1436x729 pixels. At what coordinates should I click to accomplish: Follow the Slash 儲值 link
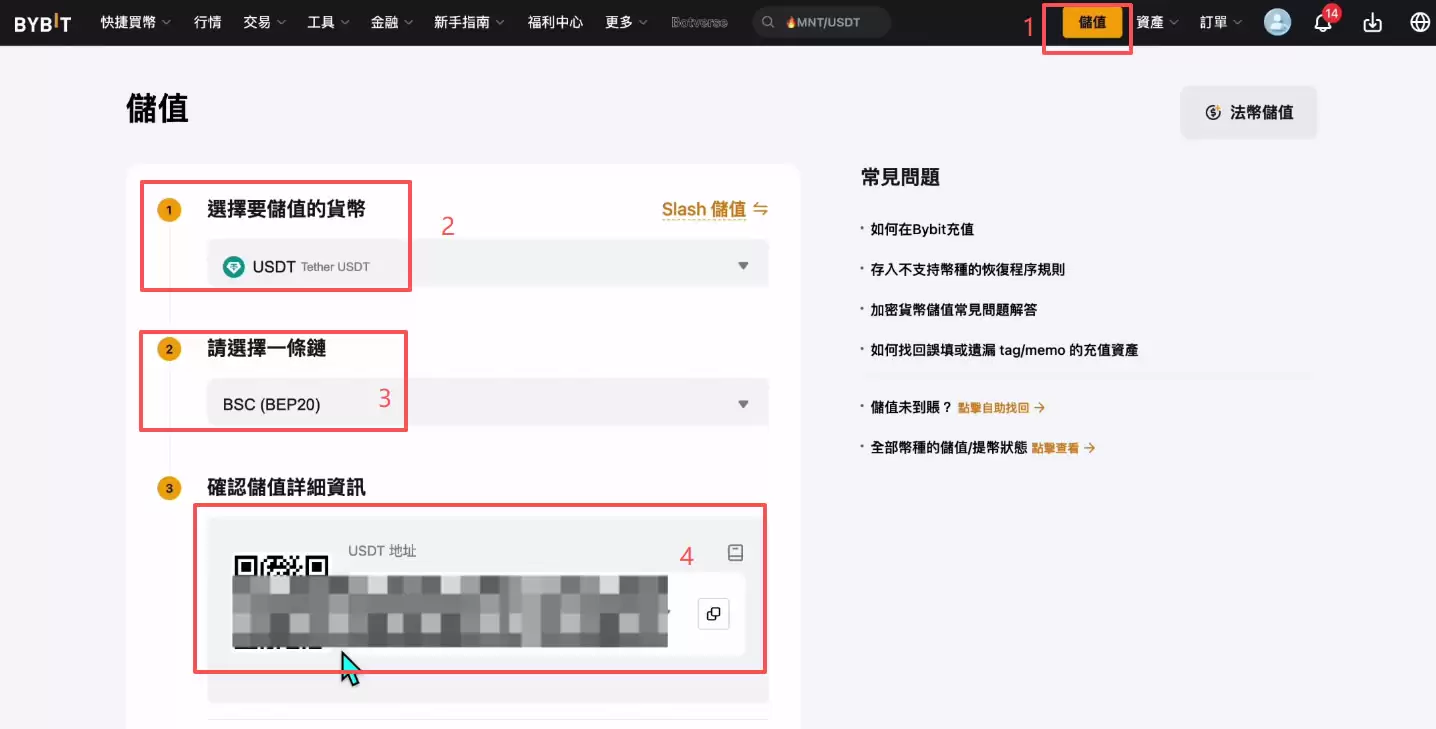pyautogui.click(x=705, y=209)
